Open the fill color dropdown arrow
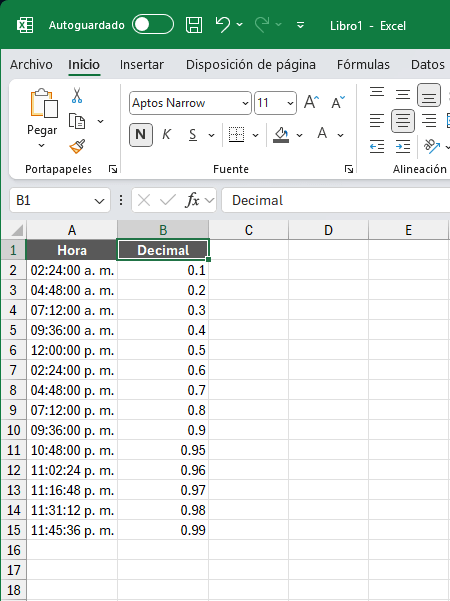The image size is (450, 601). (300, 135)
